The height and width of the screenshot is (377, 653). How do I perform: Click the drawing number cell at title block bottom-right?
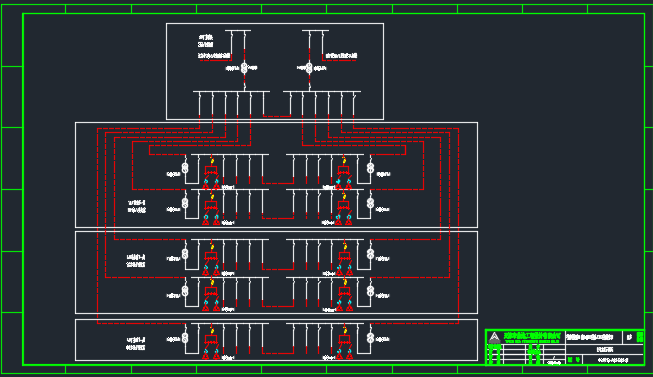pyautogui.click(x=613, y=360)
